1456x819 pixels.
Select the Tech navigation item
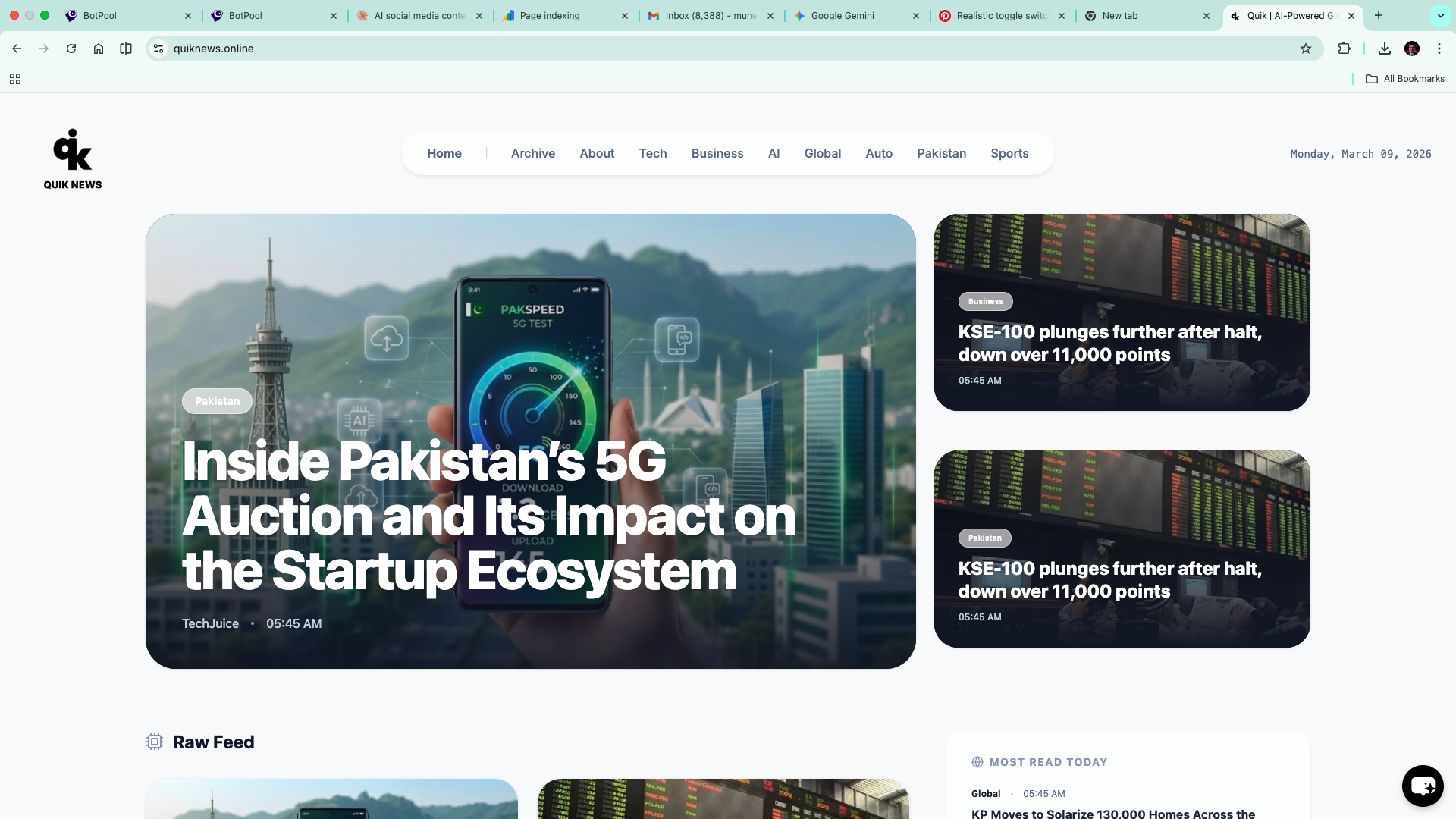coord(652,153)
